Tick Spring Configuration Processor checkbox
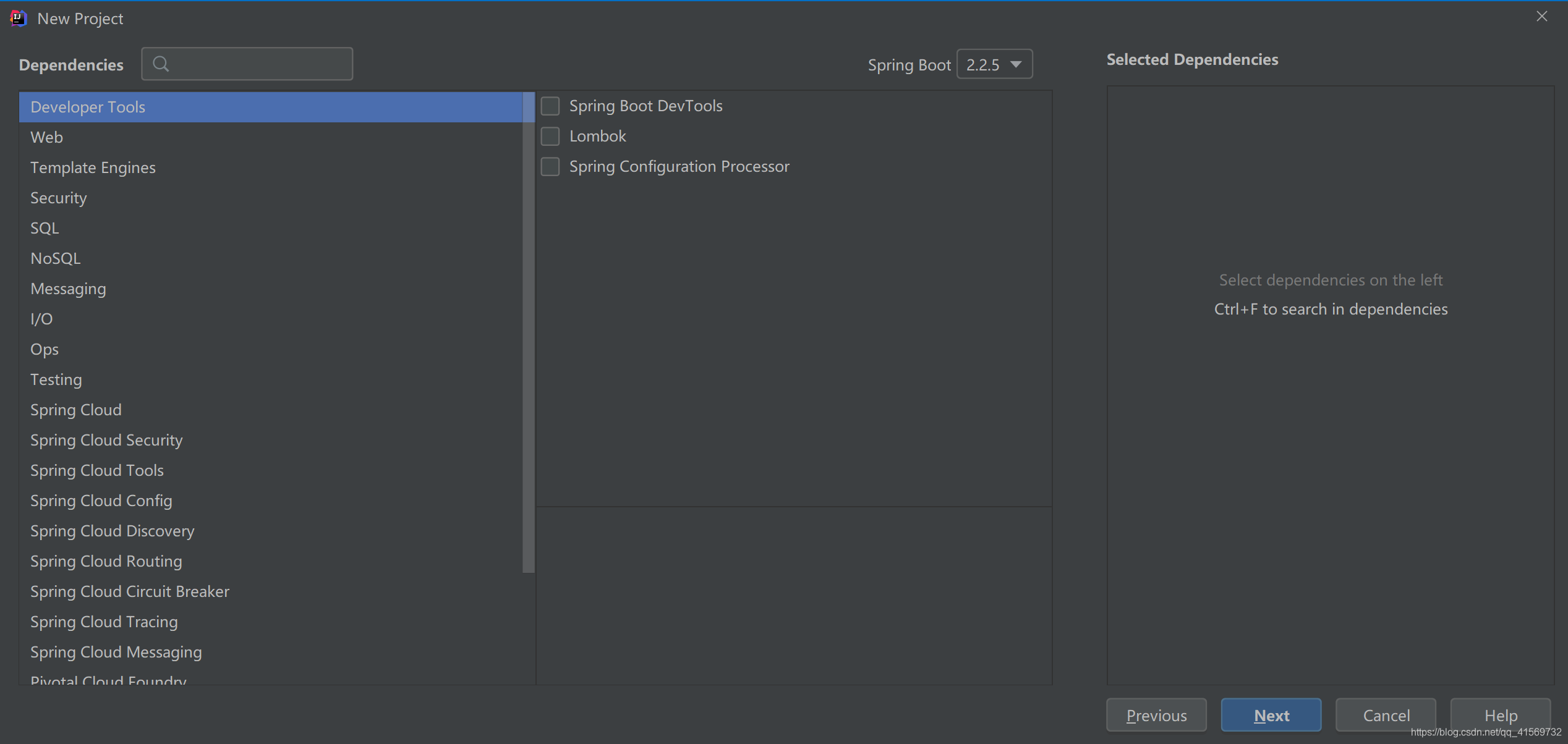This screenshot has height=744, width=1568. (x=550, y=167)
